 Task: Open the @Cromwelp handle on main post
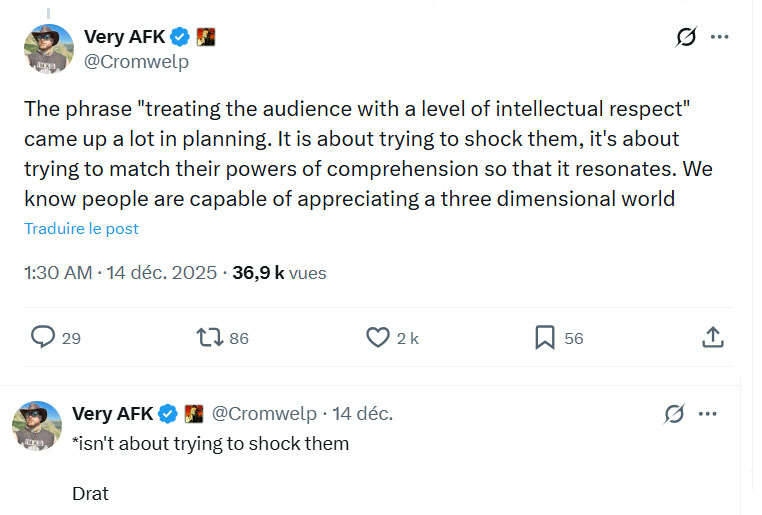tap(136, 61)
